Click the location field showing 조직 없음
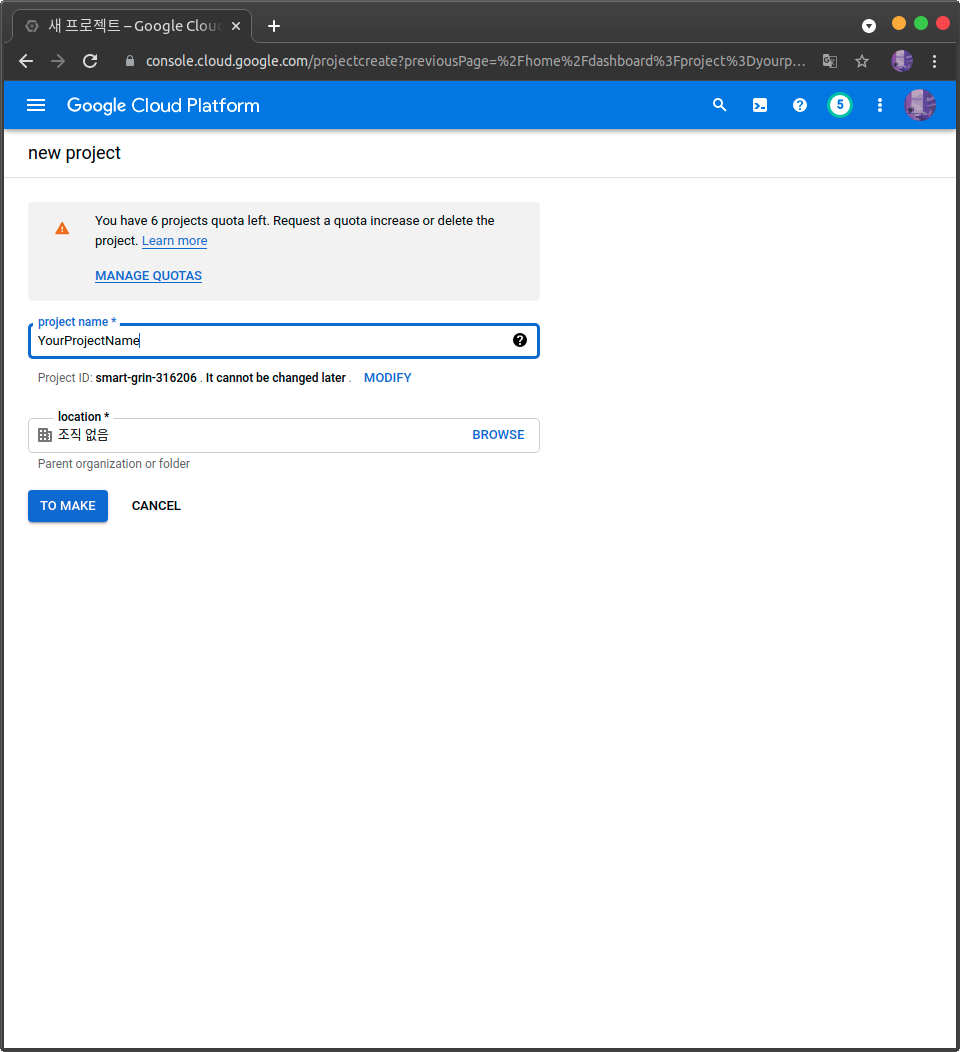Image resolution: width=960 pixels, height=1052 pixels. pos(284,435)
